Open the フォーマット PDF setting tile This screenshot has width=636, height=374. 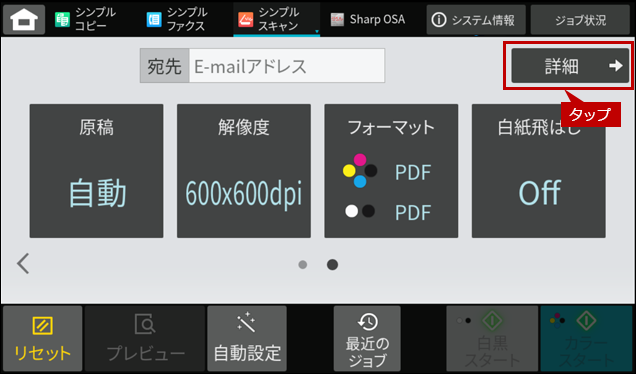[391, 171]
